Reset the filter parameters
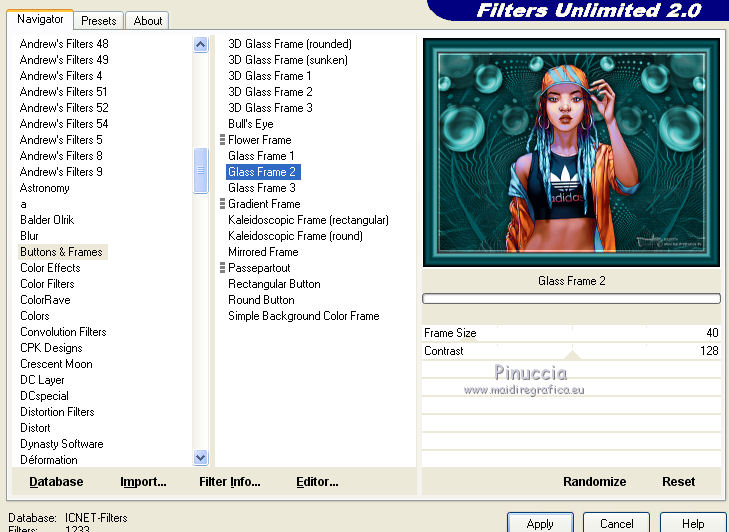The height and width of the screenshot is (532, 729). pyautogui.click(x=678, y=481)
